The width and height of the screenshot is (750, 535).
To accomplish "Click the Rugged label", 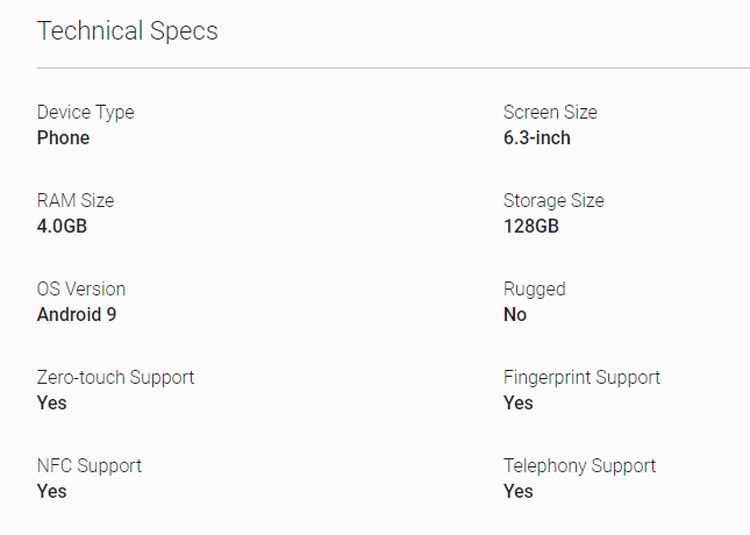I will point(534,289).
